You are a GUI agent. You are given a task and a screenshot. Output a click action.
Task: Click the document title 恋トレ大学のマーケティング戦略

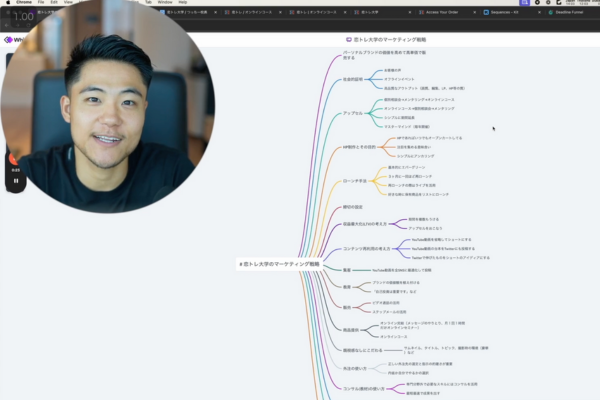click(390, 39)
